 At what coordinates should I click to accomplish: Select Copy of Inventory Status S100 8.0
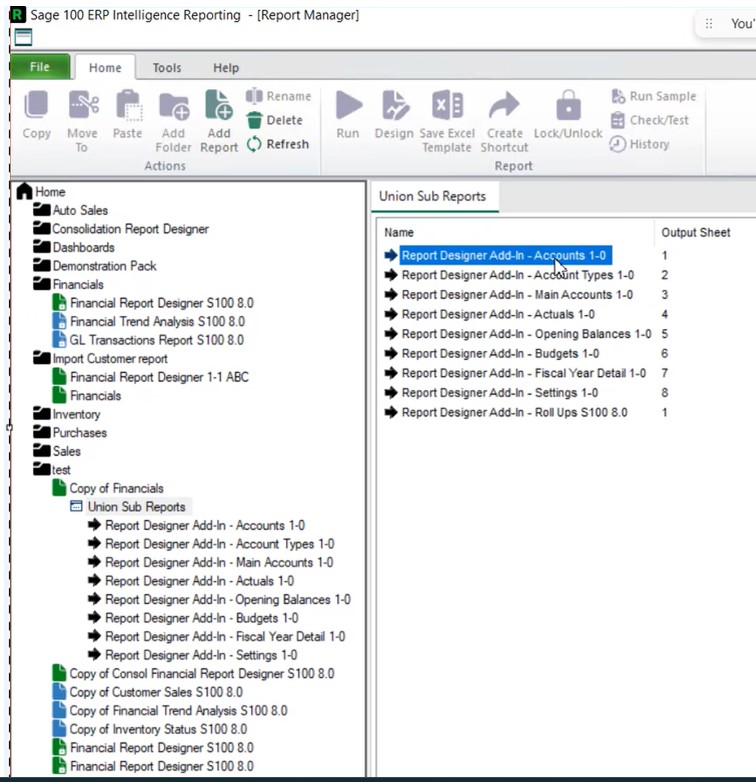(x=158, y=729)
